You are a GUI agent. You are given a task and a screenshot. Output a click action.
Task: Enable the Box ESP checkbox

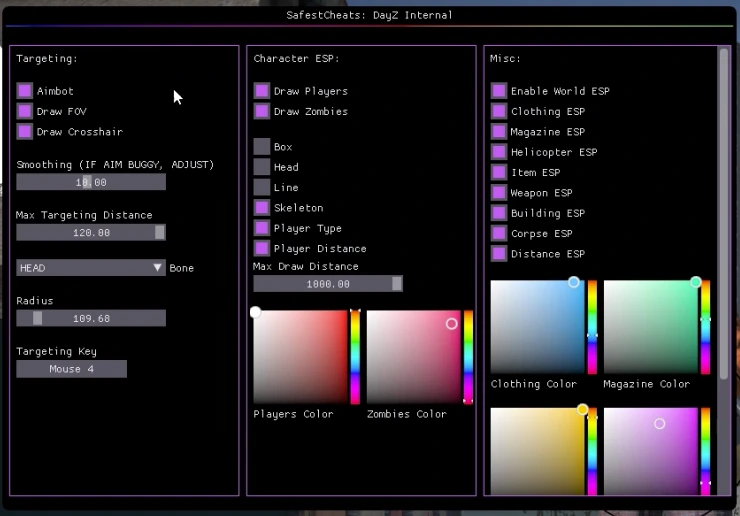pos(262,146)
